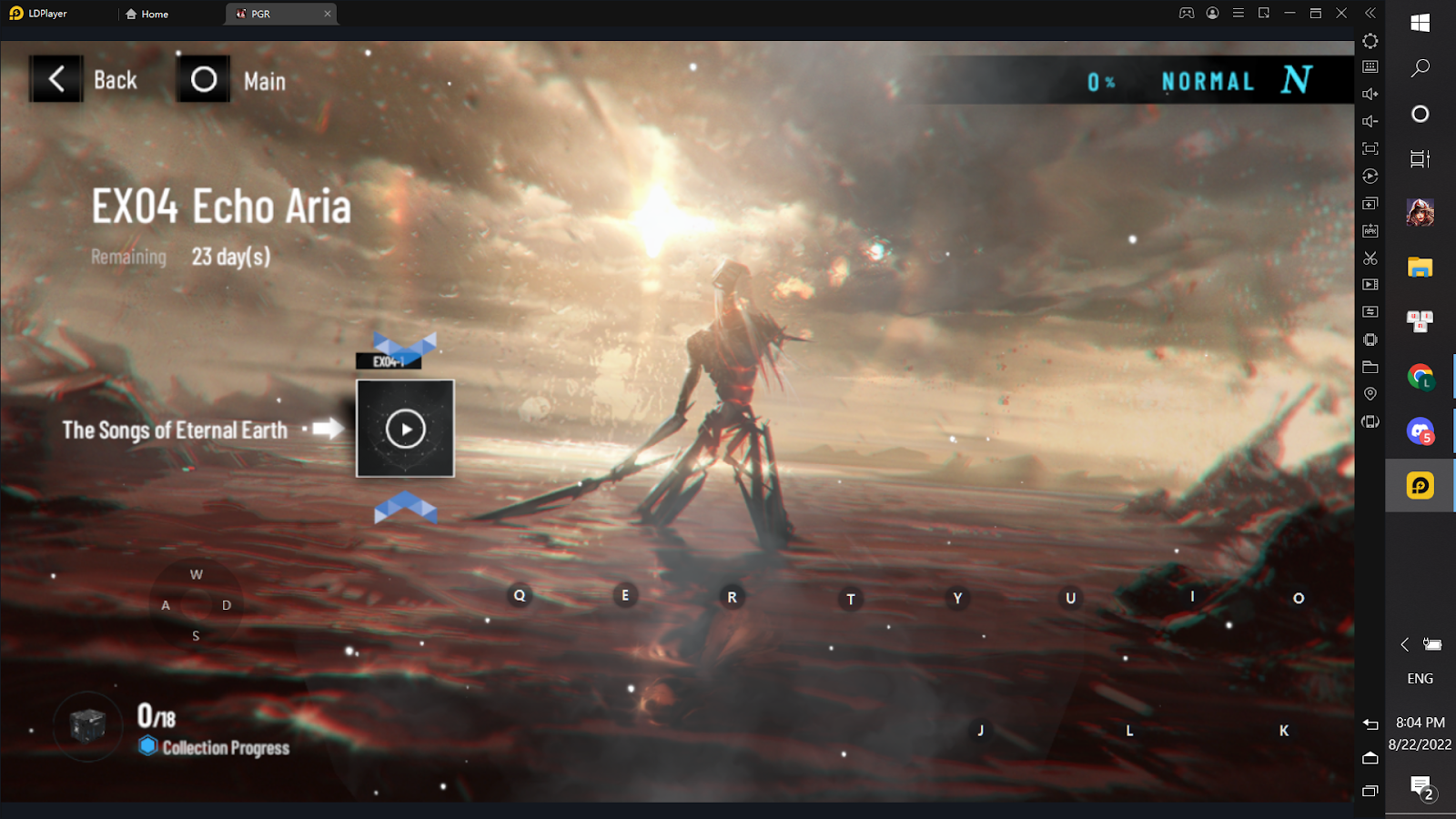1456x819 pixels.
Task: Take screenshot with scissors icon
Action: pos(1370,258)
